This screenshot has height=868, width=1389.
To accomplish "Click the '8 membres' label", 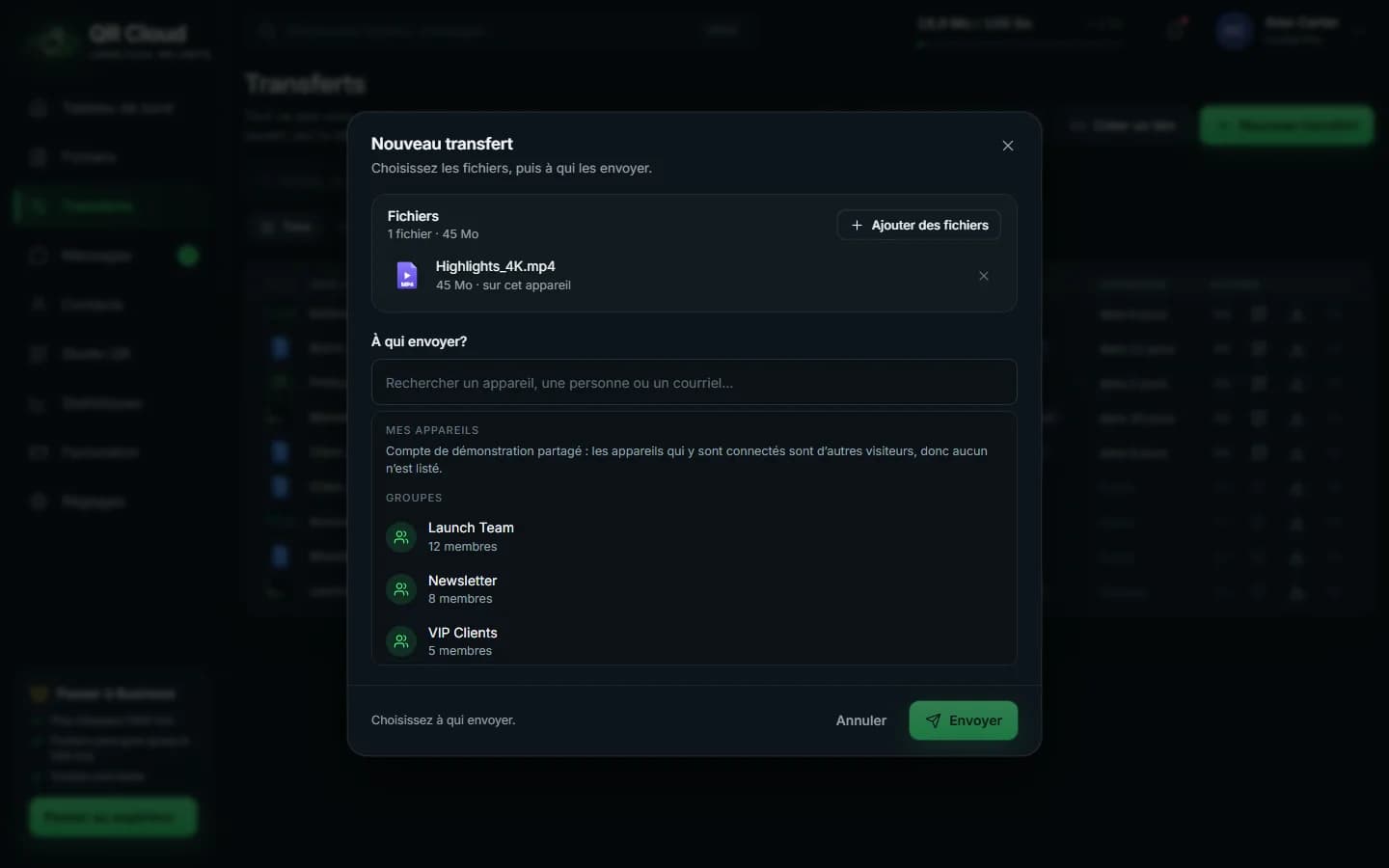I will coord(460,599).
